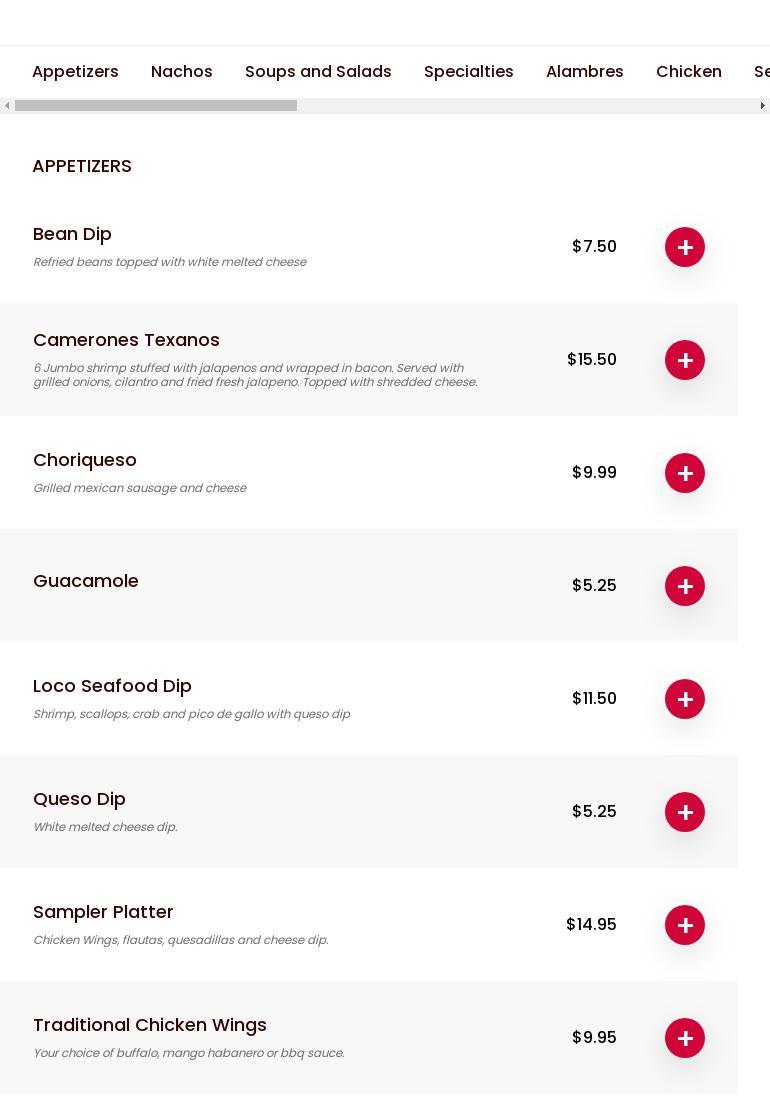
Task: Click the Loco Seafood Dip item name
Action: (112, 686)
